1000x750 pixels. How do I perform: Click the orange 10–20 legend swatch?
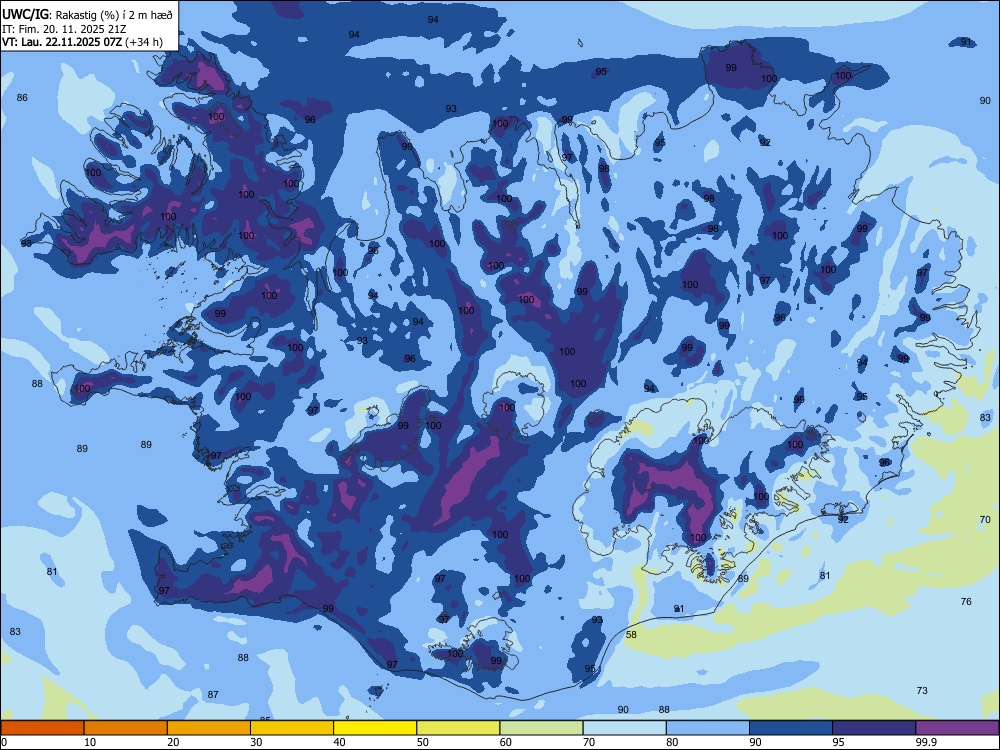click(x=126, y=728)
